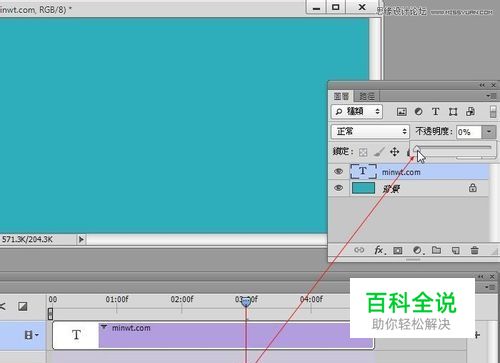The image size is (500, 363).
Task: Delete layer with trash icon
Action: coord(475,250)
